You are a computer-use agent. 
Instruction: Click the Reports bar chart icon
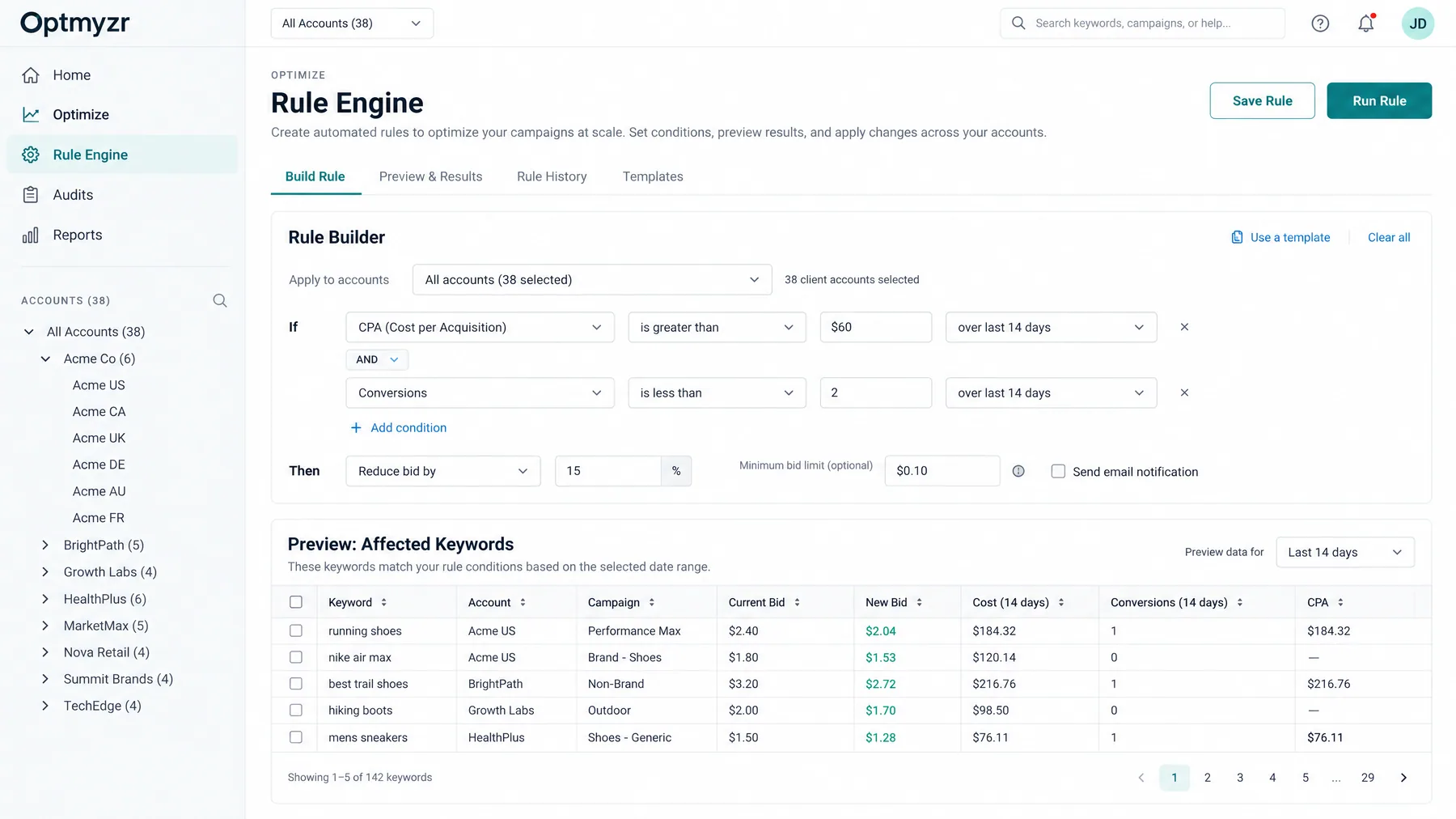[x=31, y=235]
